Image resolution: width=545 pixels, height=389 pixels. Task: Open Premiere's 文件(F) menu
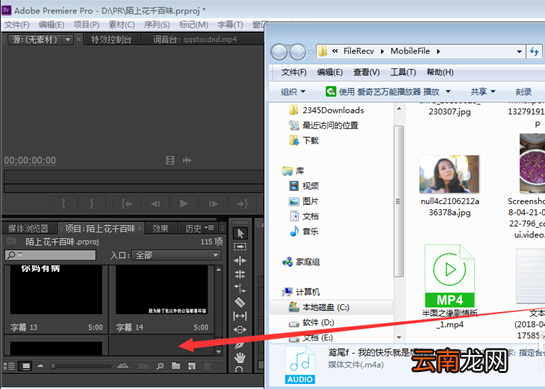[17, 25]
